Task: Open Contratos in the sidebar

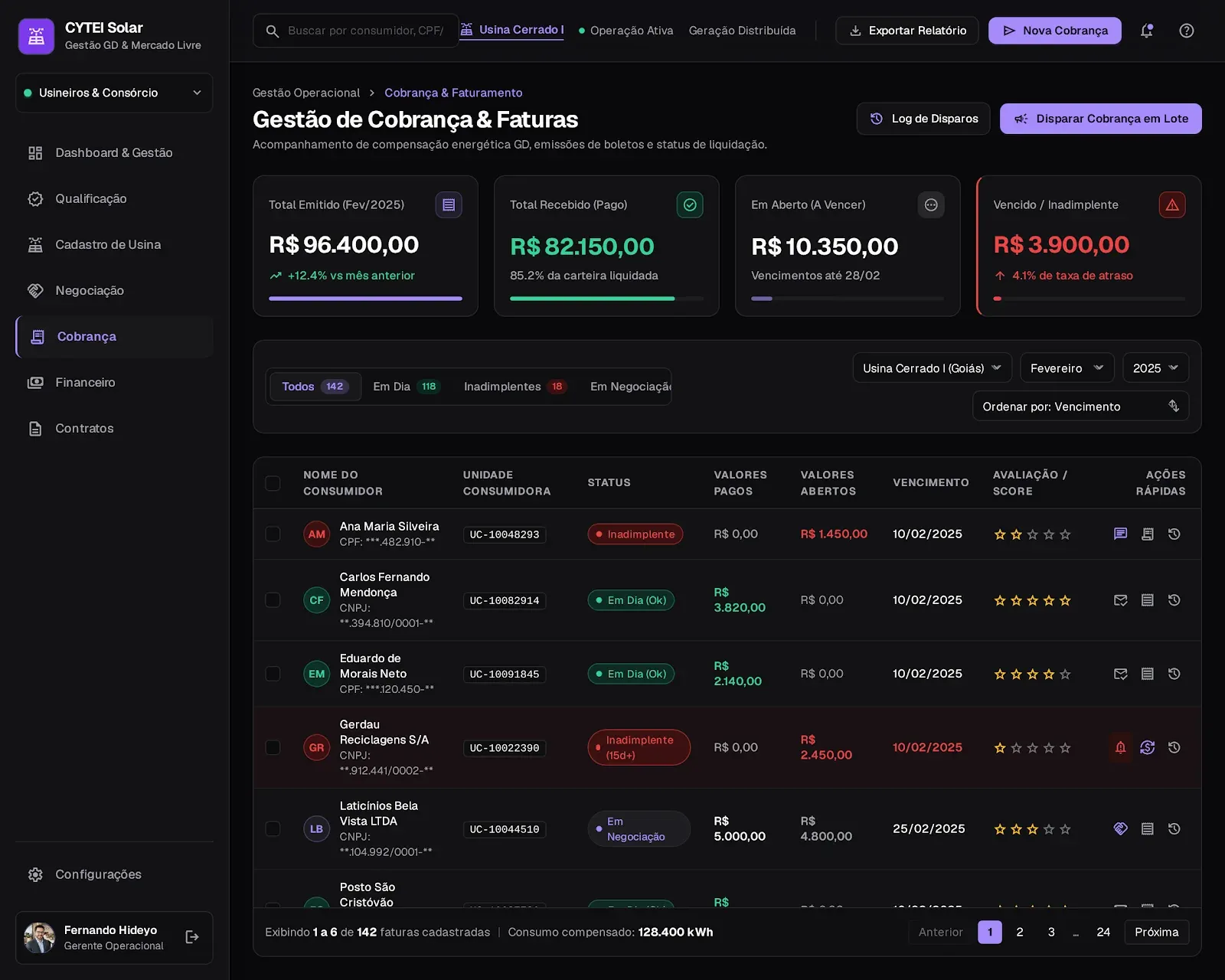Action: click(114, 428)
